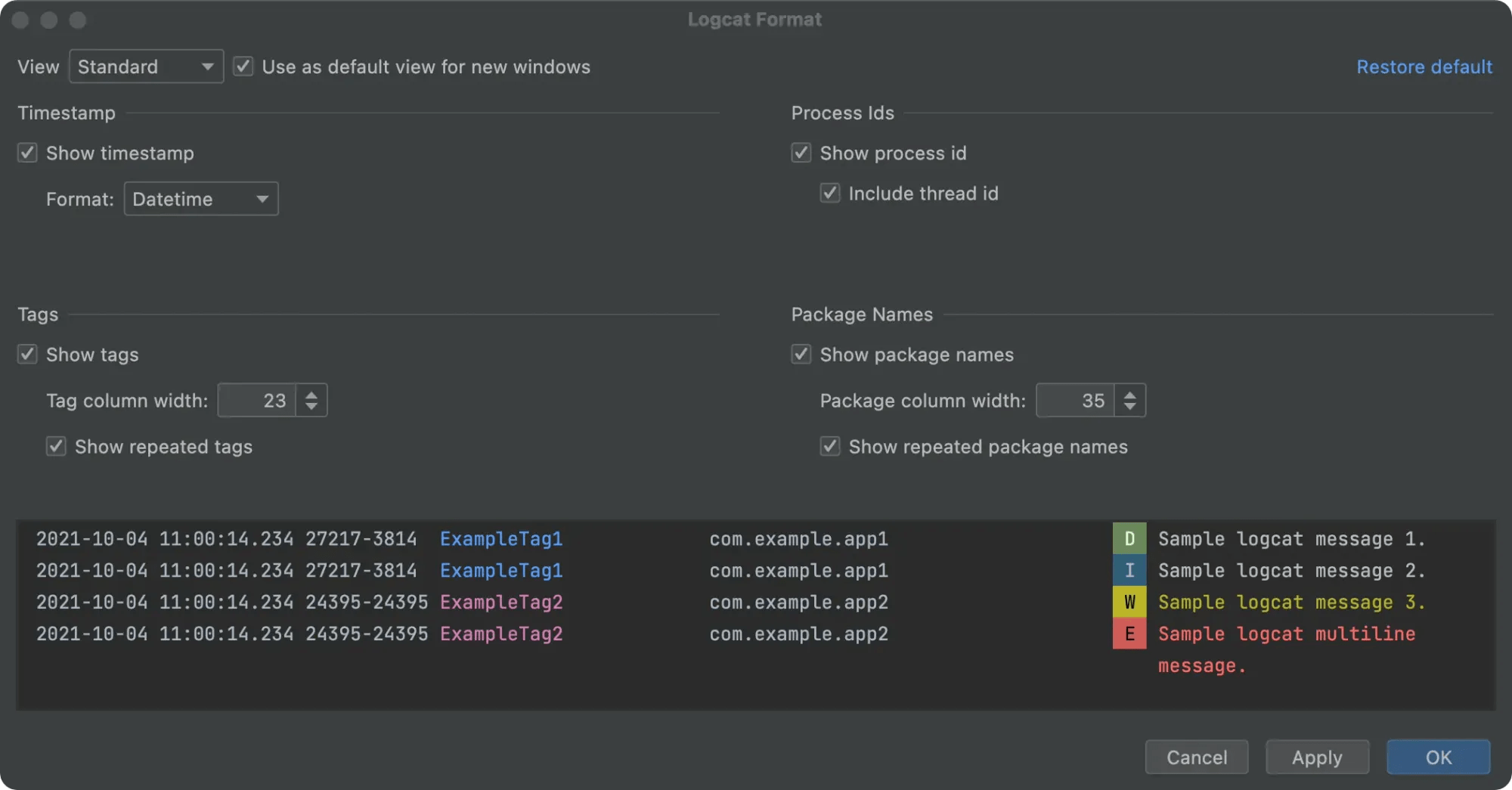
Task: Increase the Tag column width stepper
Action: 311,394
